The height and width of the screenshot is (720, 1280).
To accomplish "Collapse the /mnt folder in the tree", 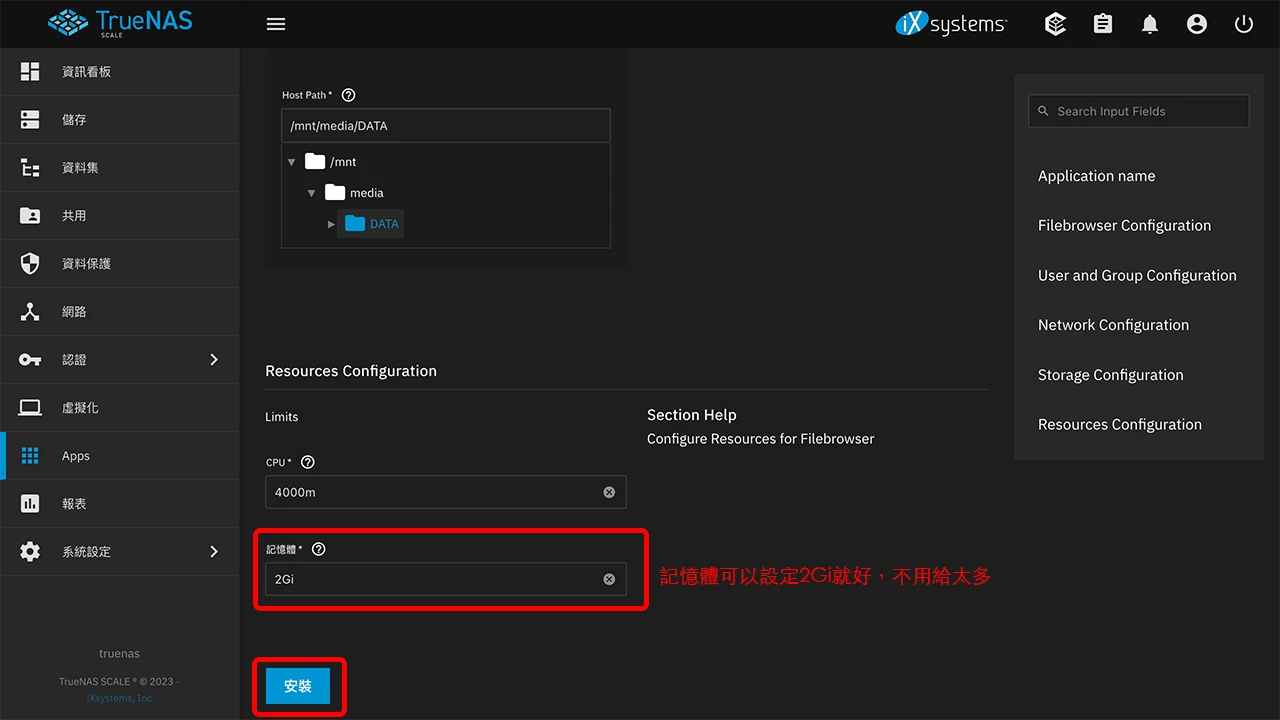I will click(292, 161).
